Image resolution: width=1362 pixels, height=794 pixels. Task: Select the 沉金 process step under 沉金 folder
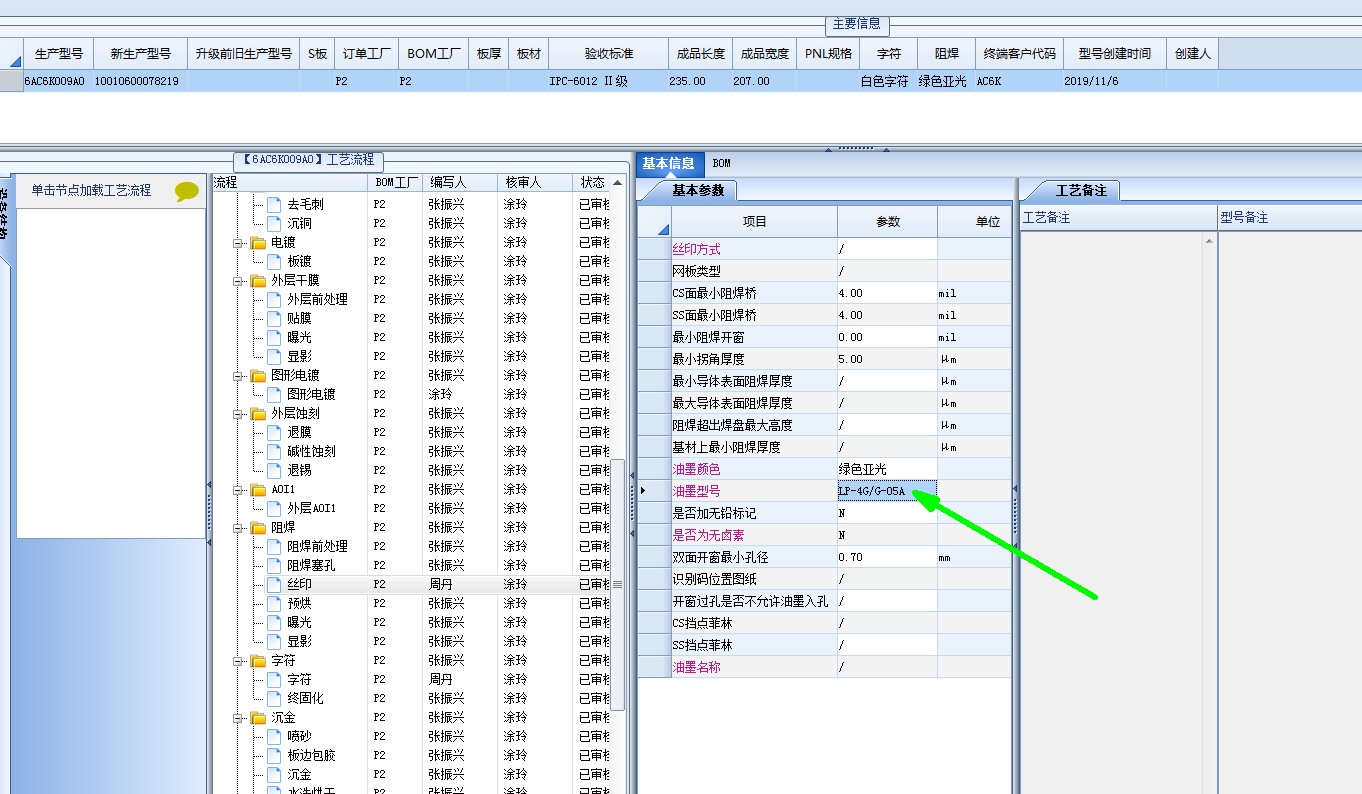299,774
